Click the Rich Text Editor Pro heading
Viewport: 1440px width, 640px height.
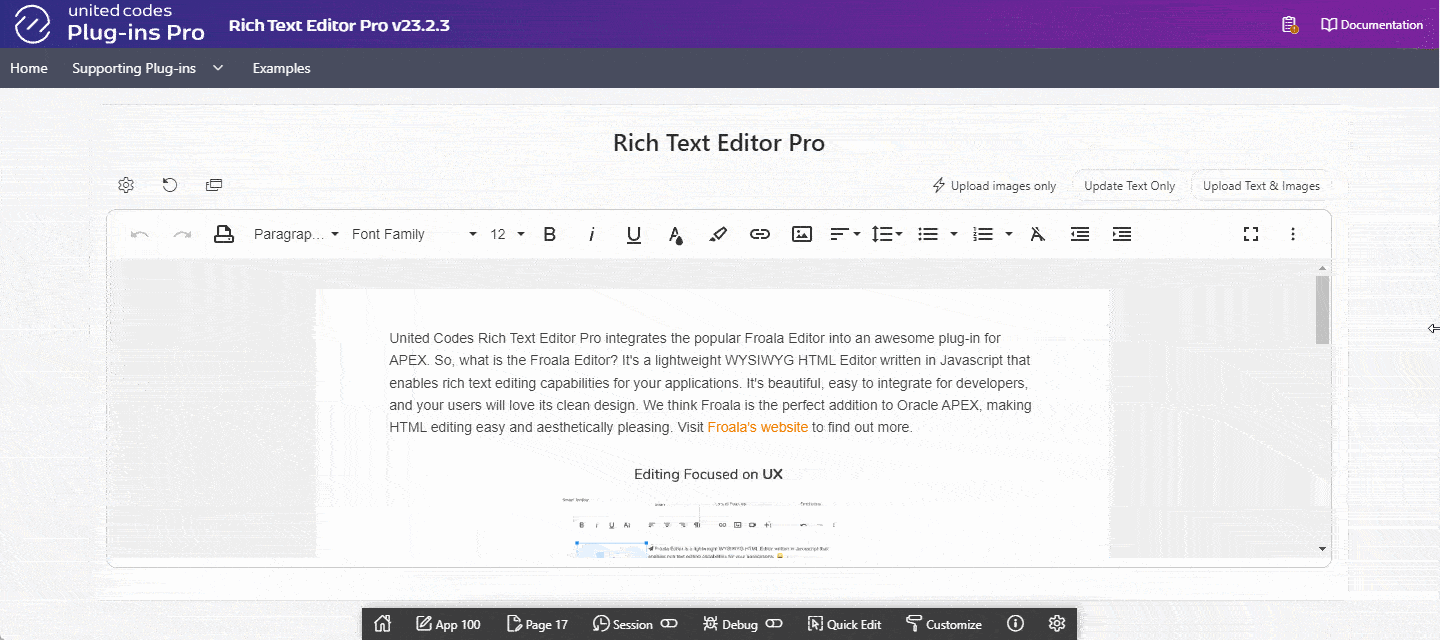(x=719, y=143)
